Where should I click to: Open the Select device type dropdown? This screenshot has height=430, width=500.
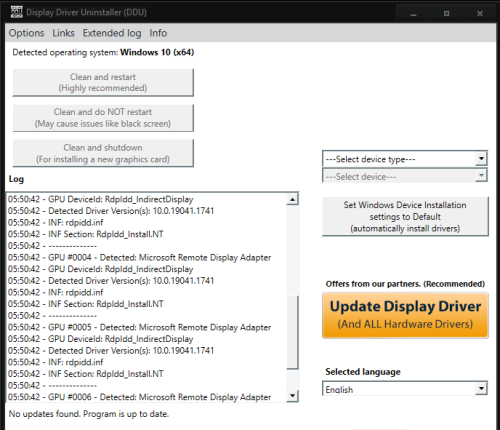tap(405, 159)
